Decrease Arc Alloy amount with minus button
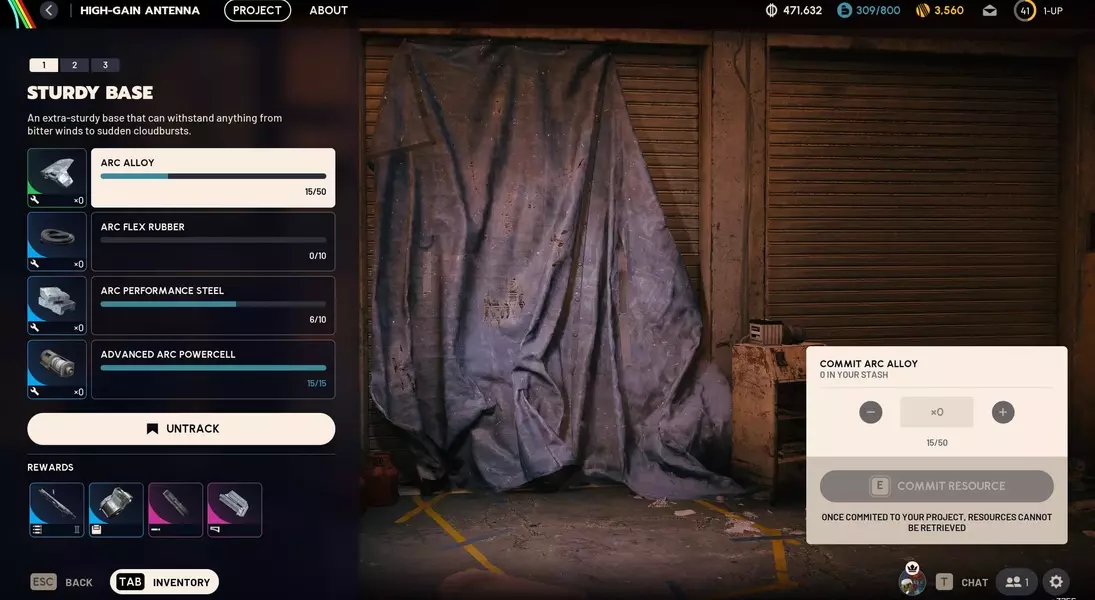The image size is (1095, 600). (871, 412)
